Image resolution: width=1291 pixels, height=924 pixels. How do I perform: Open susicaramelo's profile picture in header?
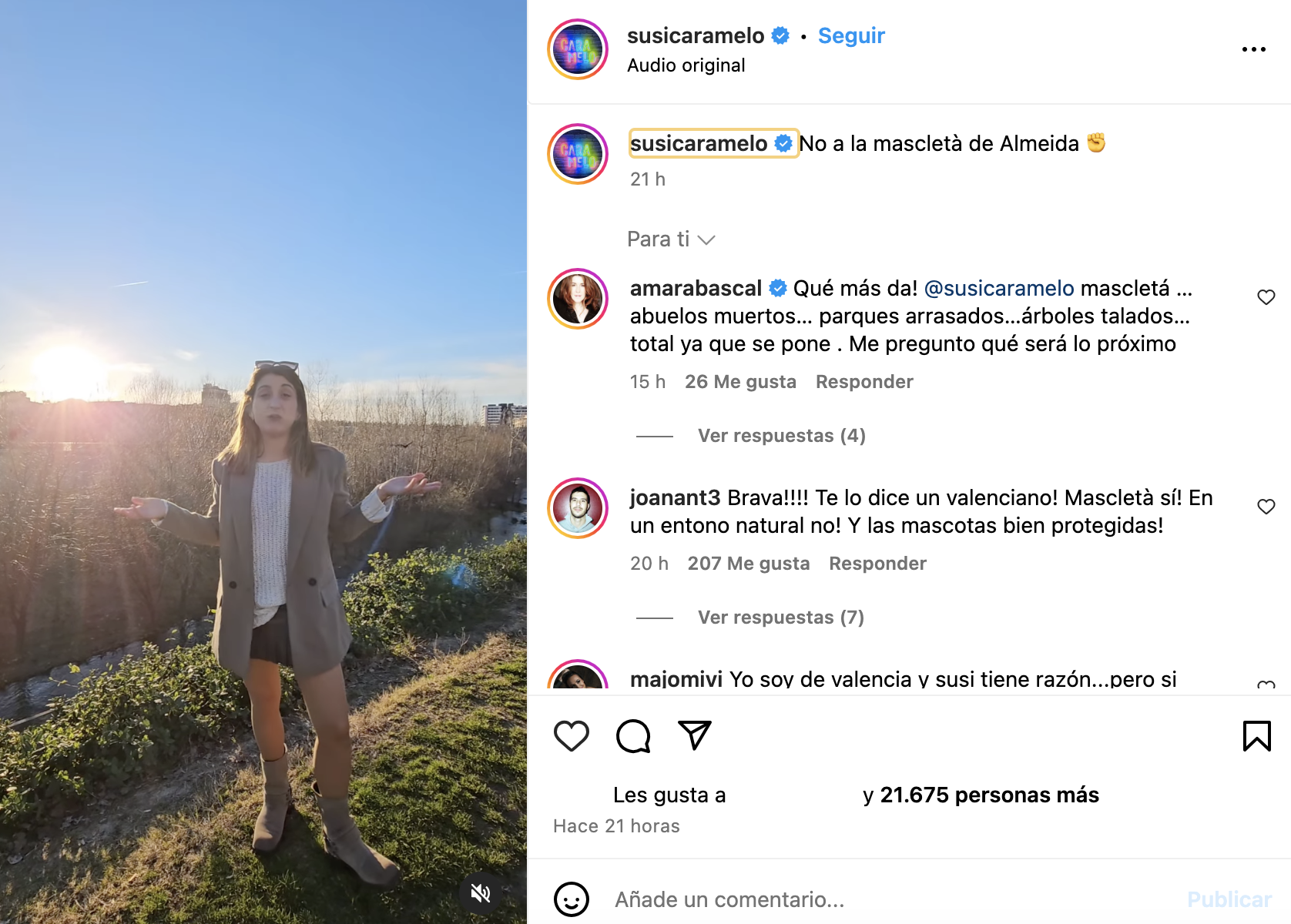click(578, 49)
